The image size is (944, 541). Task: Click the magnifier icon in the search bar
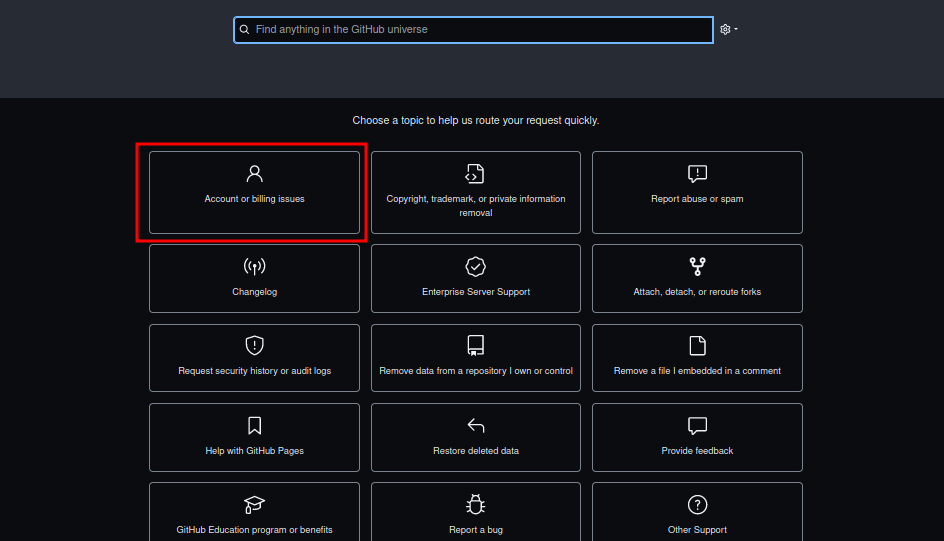(244, 29)
